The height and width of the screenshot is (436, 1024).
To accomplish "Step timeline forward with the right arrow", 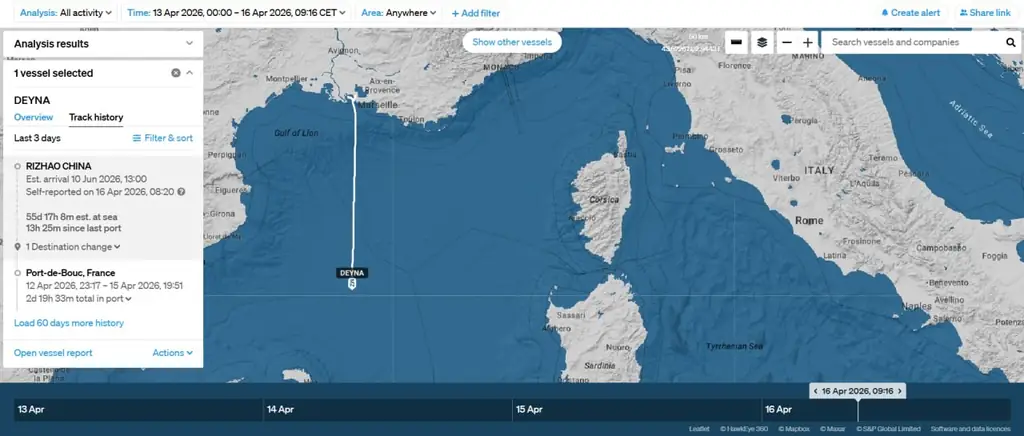I will point(900,391).
